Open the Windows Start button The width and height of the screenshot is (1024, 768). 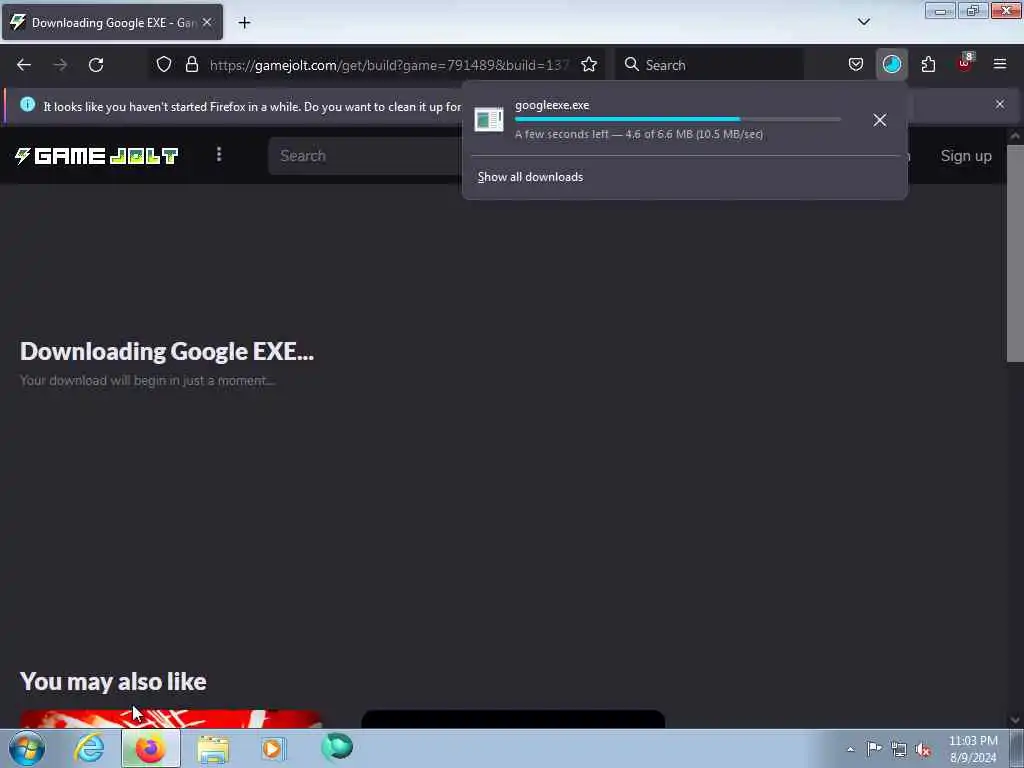point(27,748)
